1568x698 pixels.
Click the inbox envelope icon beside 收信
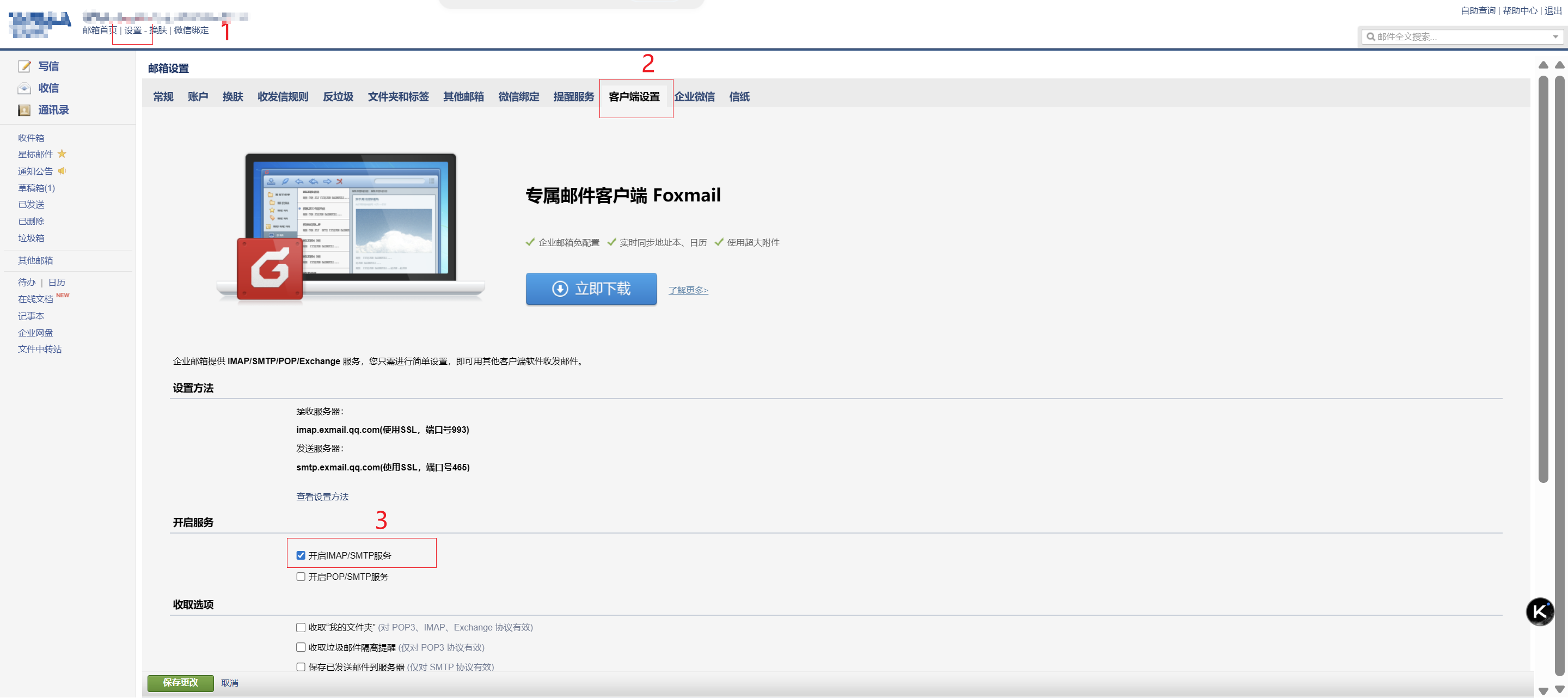pos(24,88)
